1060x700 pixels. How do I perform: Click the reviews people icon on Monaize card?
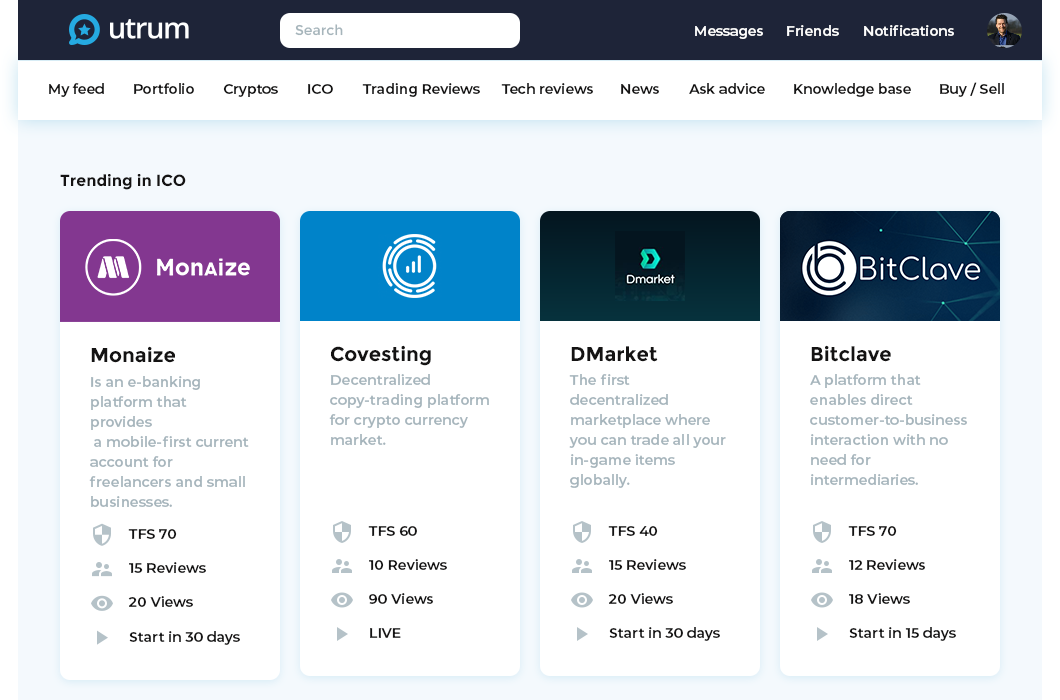101,569
